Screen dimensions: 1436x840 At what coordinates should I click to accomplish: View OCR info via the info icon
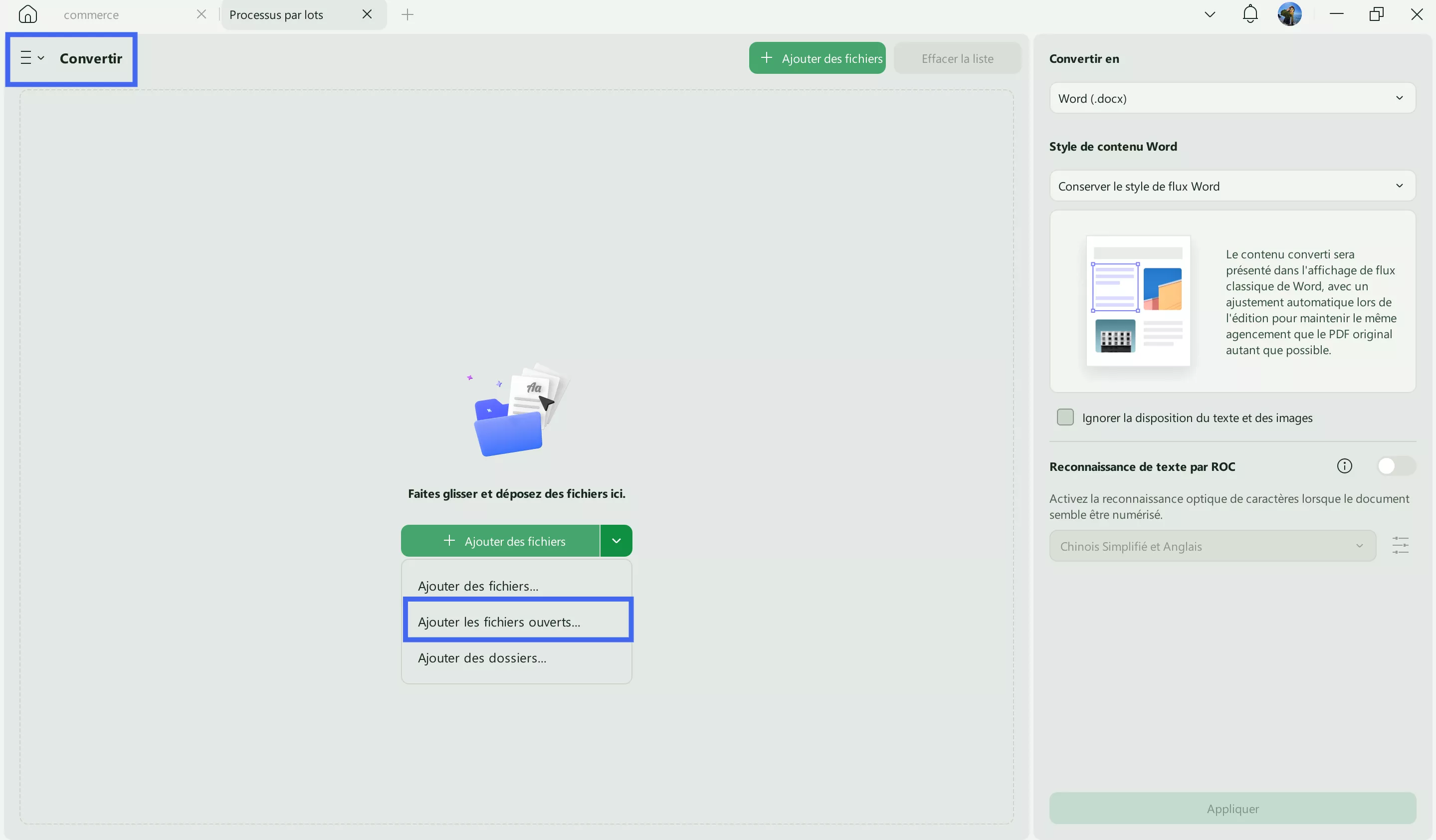(x=1345, y=466)
